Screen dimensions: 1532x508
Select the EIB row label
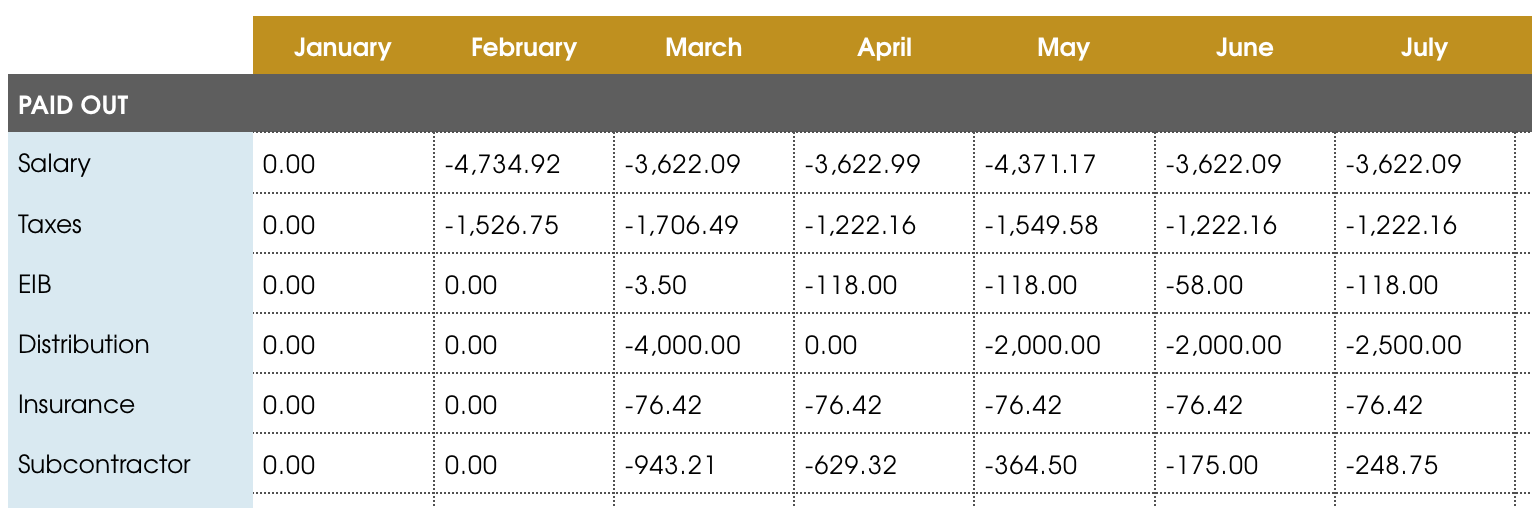(35, 284)
